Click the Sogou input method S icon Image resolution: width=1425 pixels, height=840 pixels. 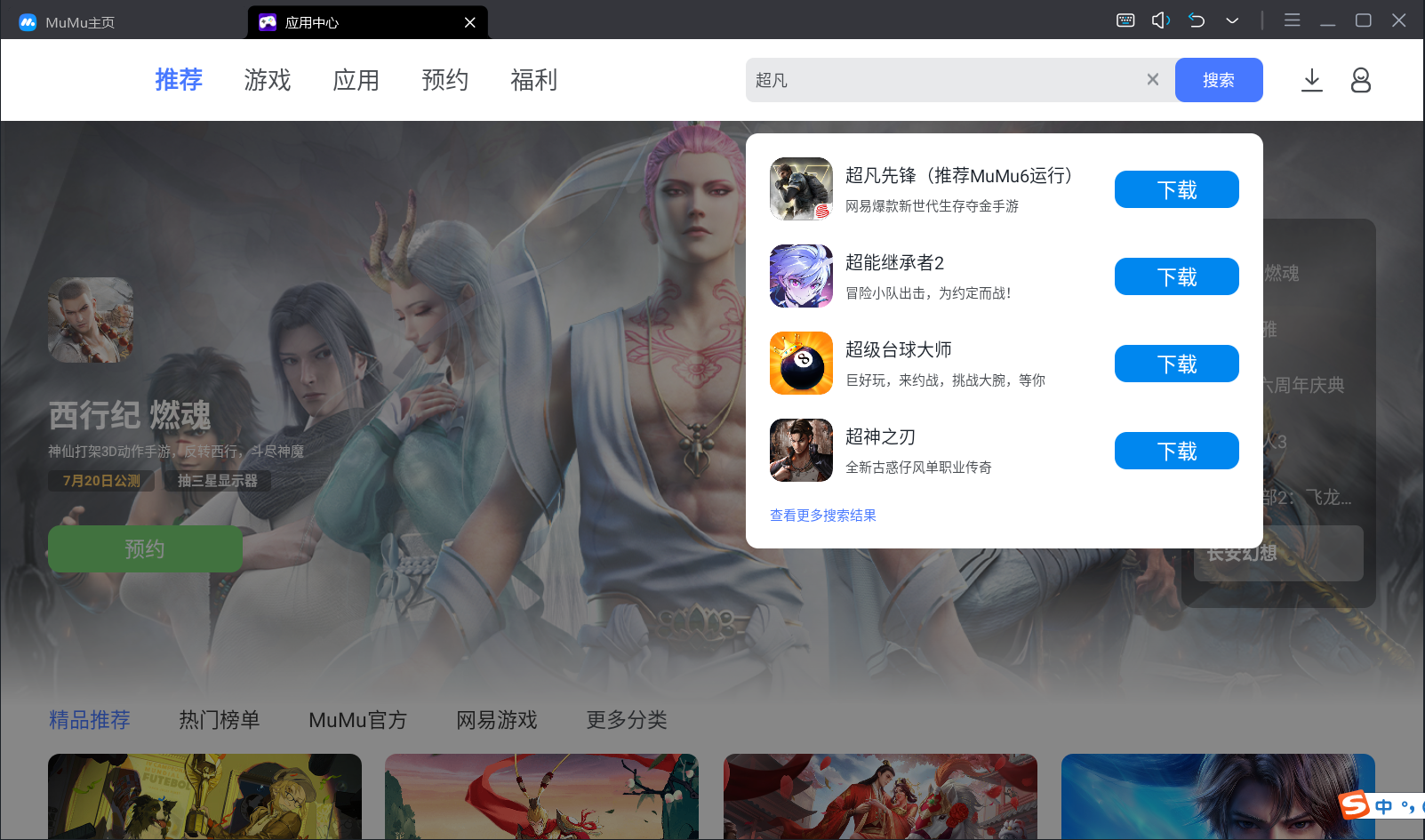1354,805
